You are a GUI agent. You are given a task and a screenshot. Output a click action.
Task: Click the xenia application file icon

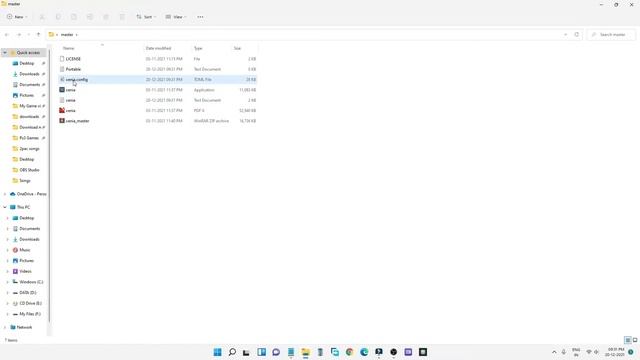[62, 90]
